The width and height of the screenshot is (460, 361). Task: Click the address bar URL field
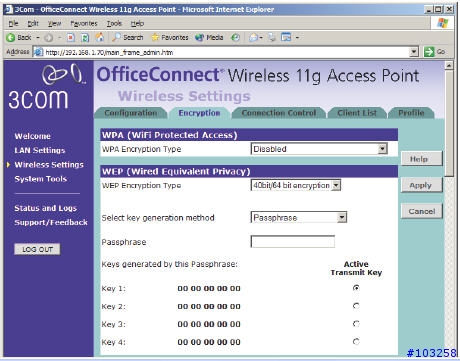[x=226, y=52]
